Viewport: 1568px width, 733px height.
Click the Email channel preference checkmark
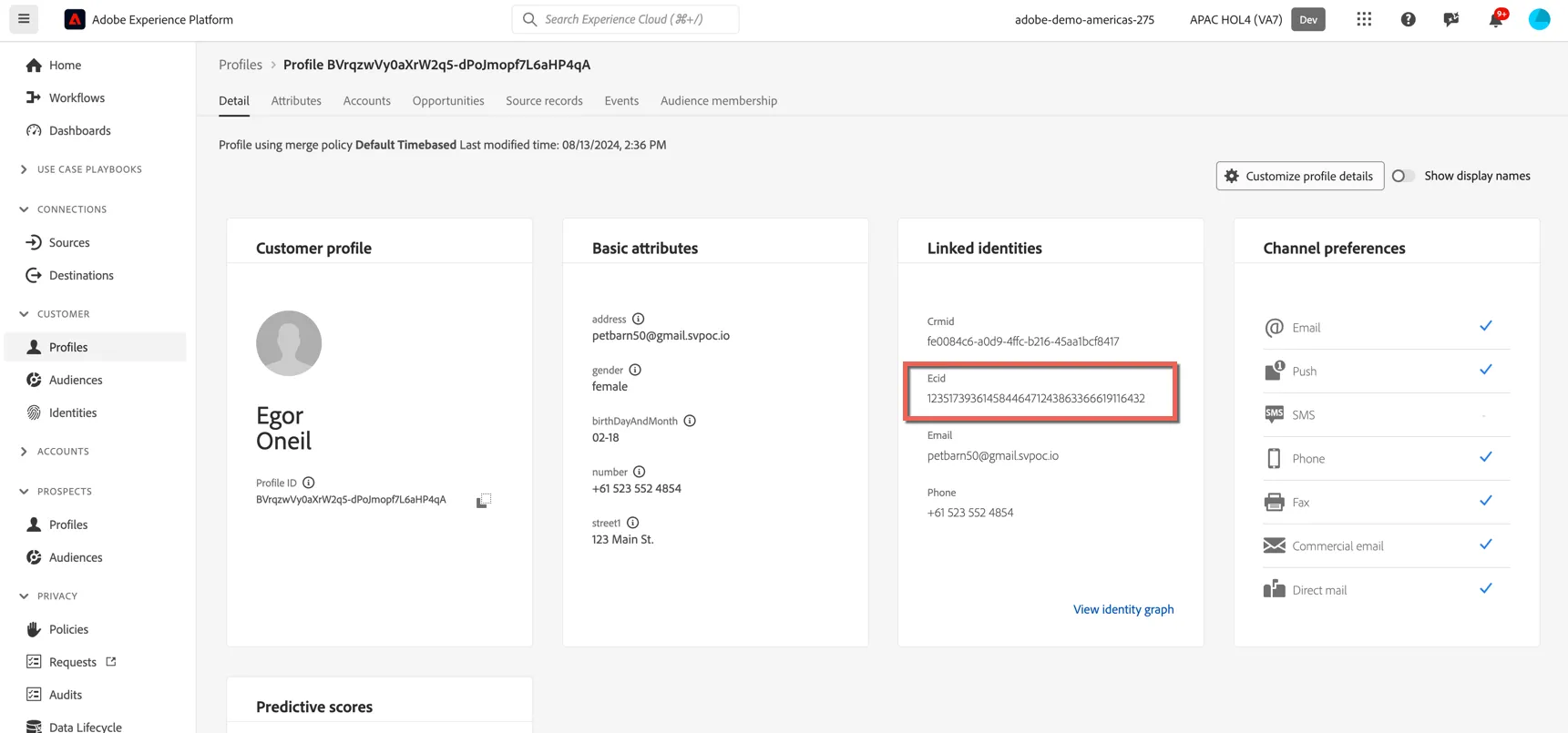coord(1485,326)
